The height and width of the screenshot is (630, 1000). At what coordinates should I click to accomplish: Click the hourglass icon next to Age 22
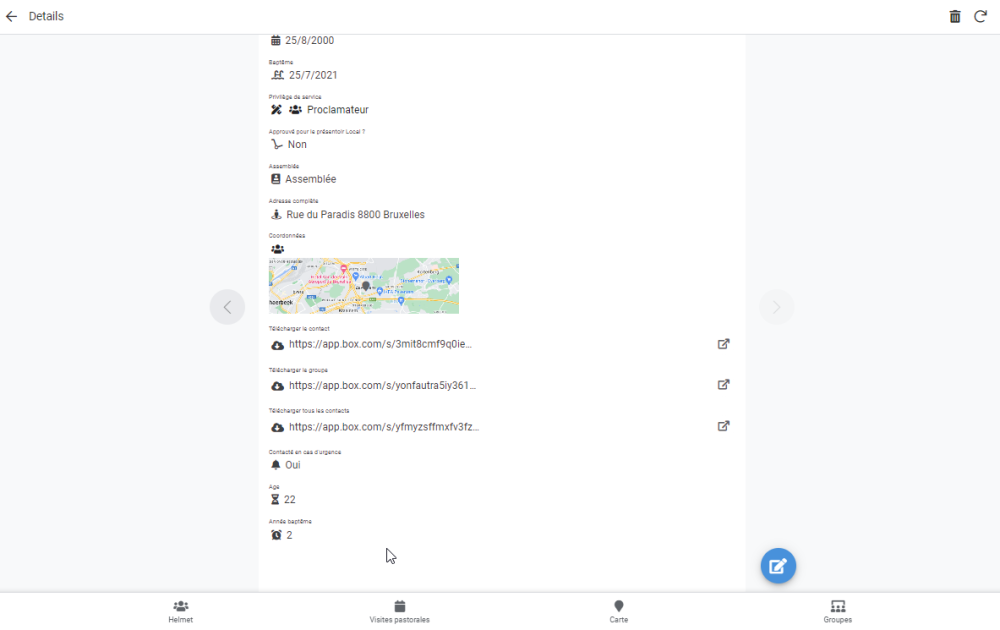coord(275,499)
